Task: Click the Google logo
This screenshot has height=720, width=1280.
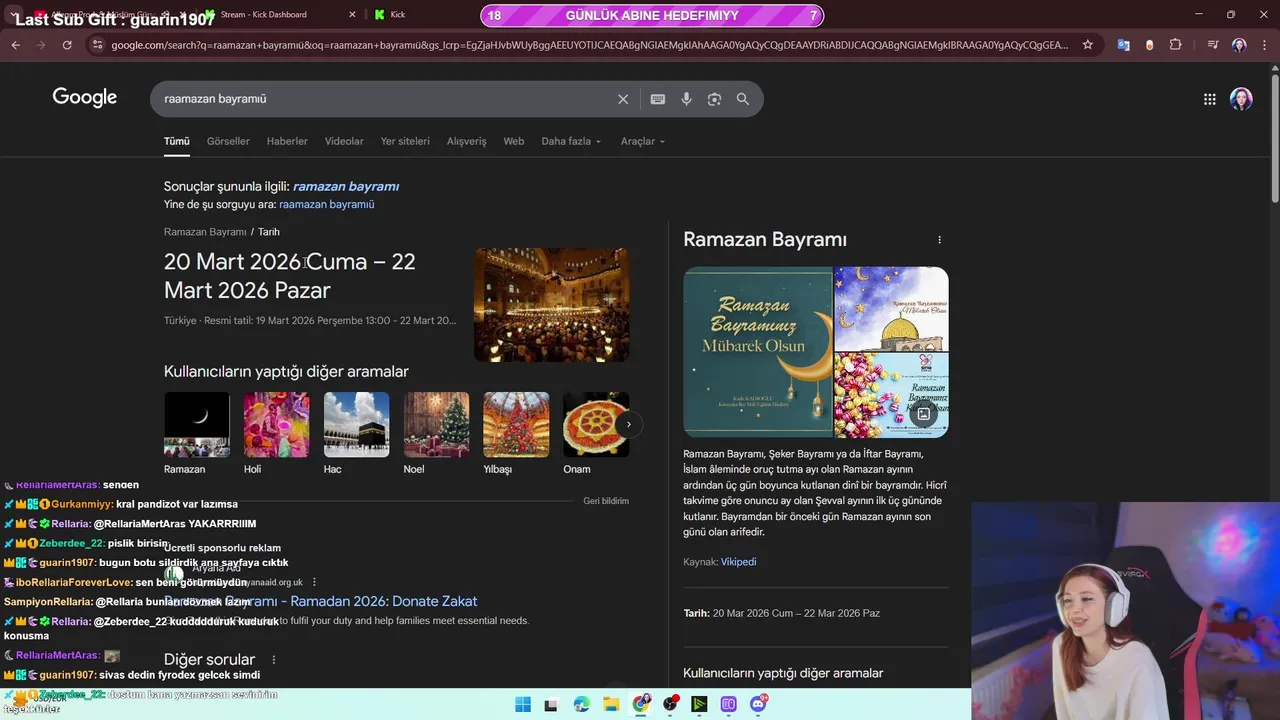Action: [x=85, y=97]
